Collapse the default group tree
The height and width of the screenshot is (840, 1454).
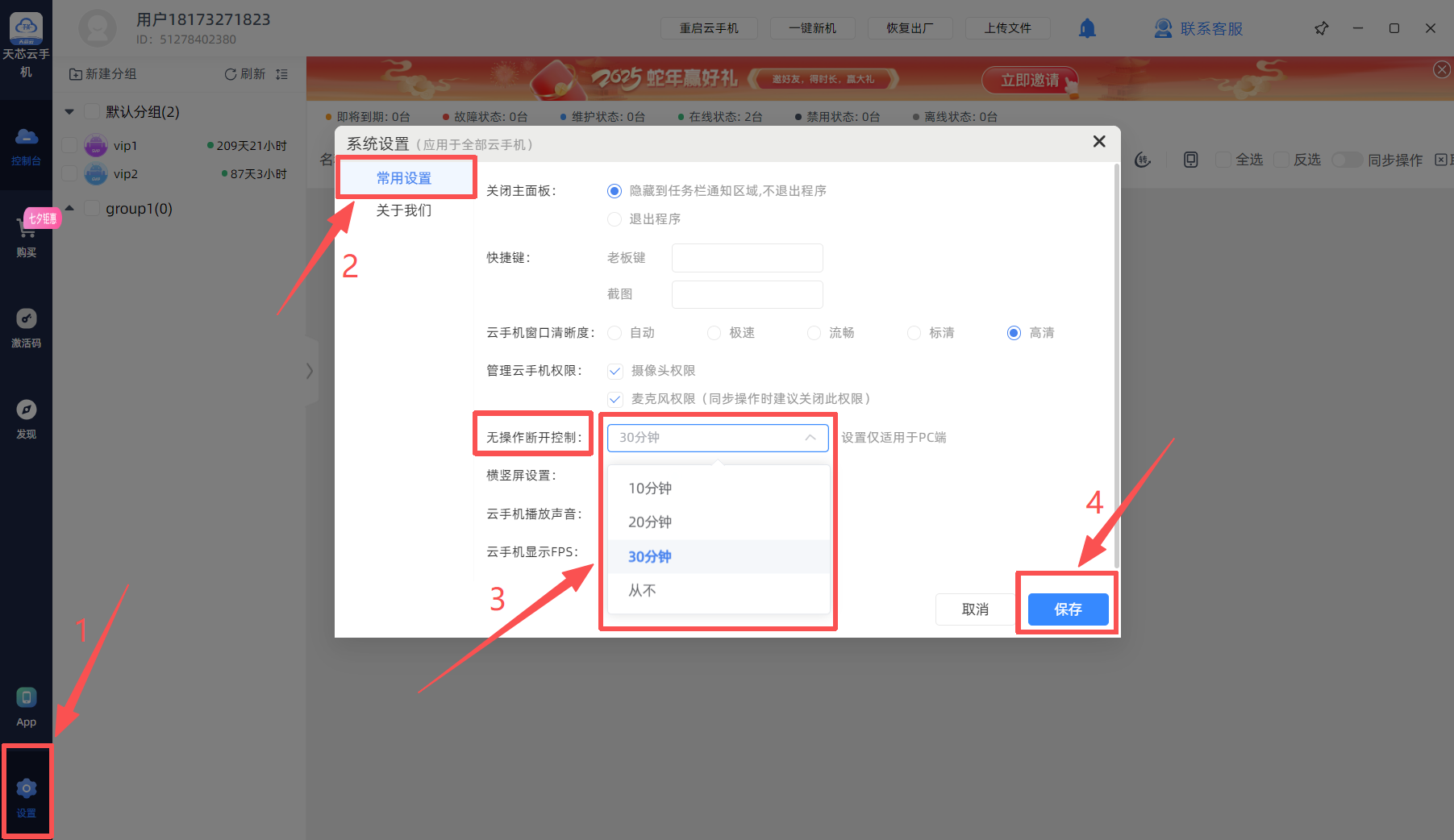[x=69, y=112]
